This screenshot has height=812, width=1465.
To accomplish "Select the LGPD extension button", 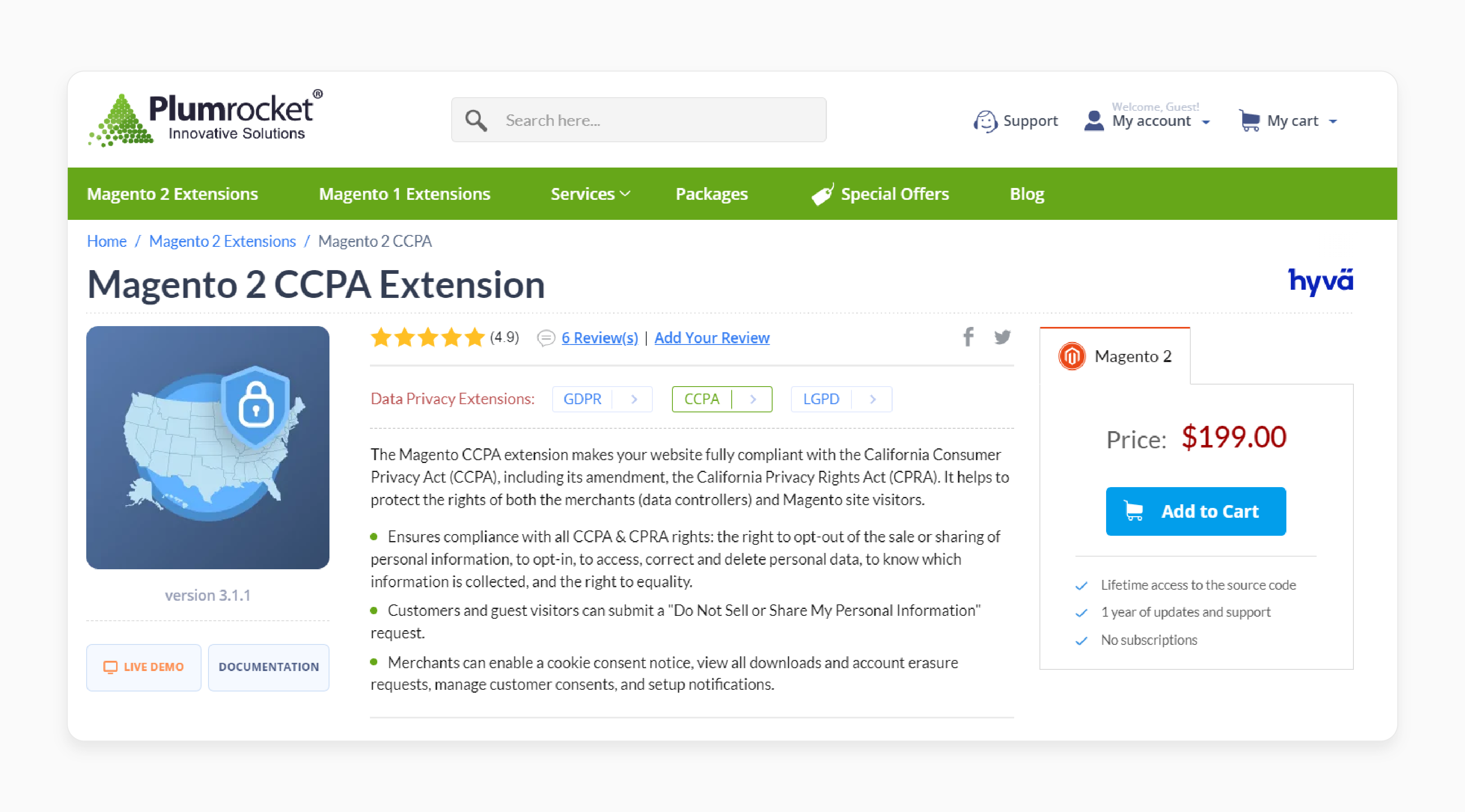I will (841, 399).
